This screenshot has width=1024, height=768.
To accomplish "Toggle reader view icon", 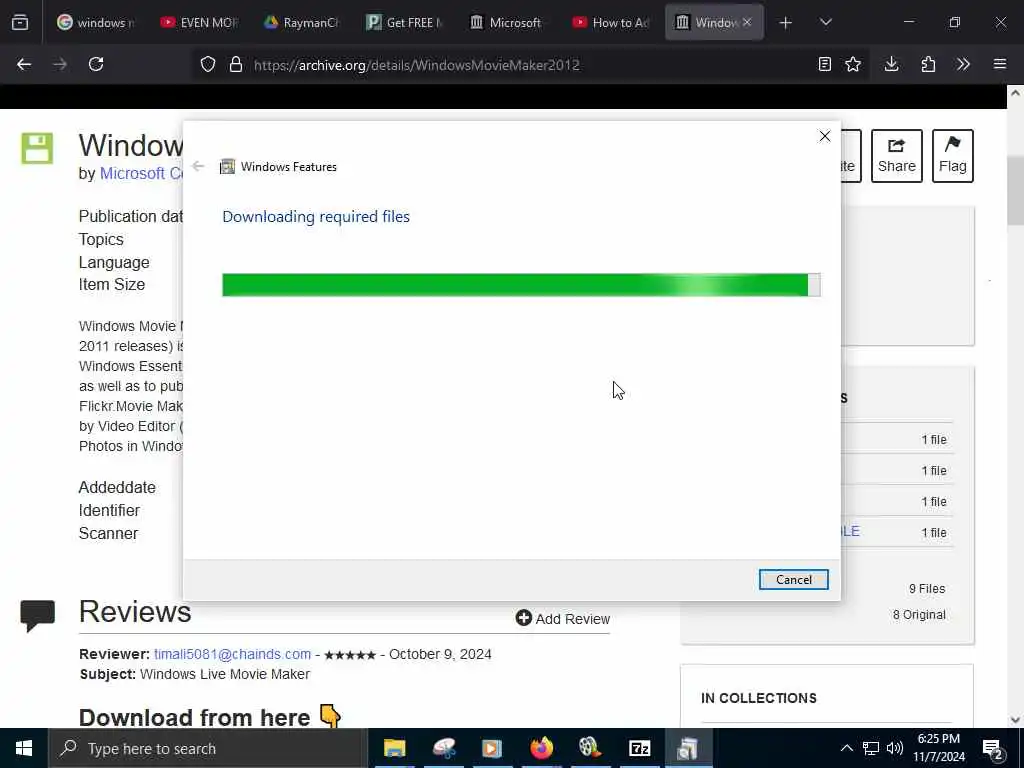I will tap(824, 64).
